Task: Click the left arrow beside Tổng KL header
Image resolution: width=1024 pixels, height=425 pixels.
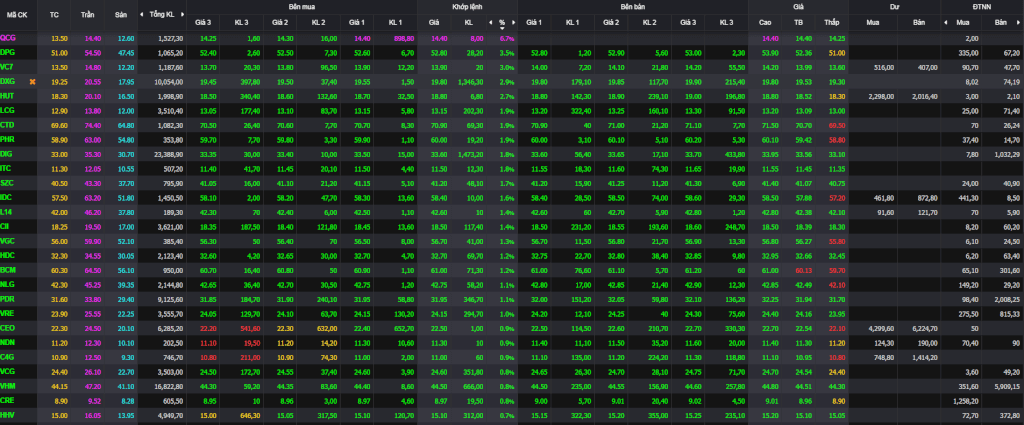Action: (x=143, y=14)
